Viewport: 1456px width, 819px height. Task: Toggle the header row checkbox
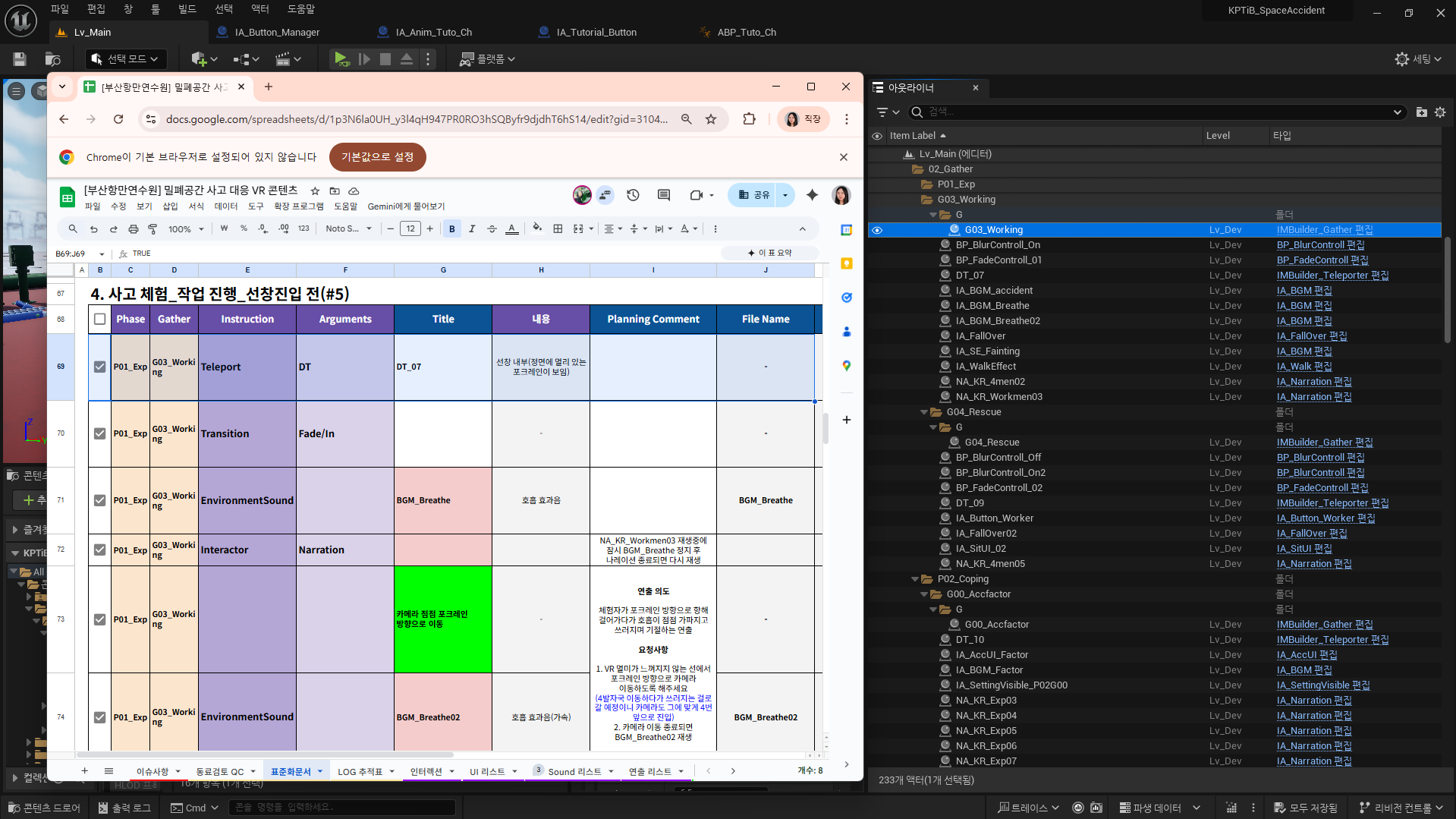pos(99,319)
